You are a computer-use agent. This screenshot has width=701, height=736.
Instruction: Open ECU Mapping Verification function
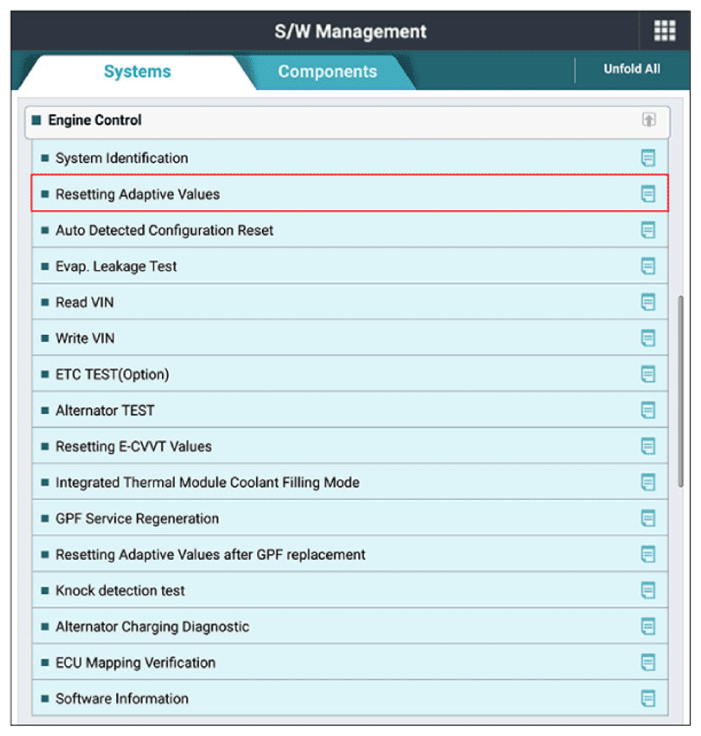(350, 662)
